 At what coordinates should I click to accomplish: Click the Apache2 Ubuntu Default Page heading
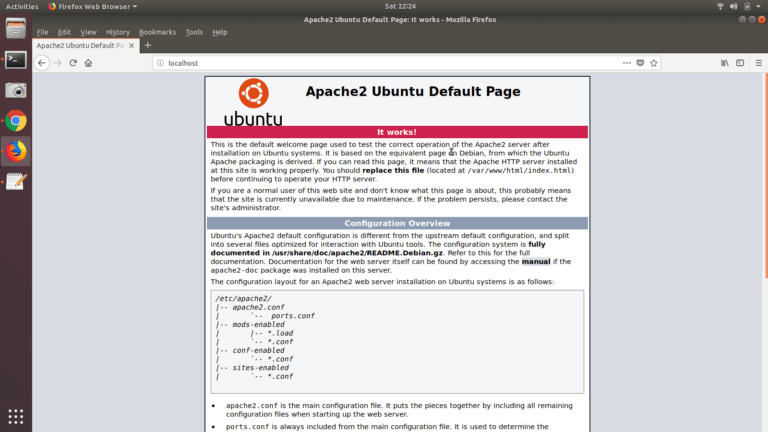pos(413,92)
